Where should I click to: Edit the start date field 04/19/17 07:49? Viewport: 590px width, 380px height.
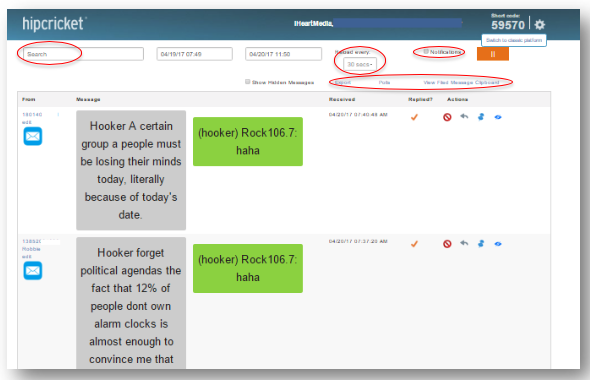point(195,54)
